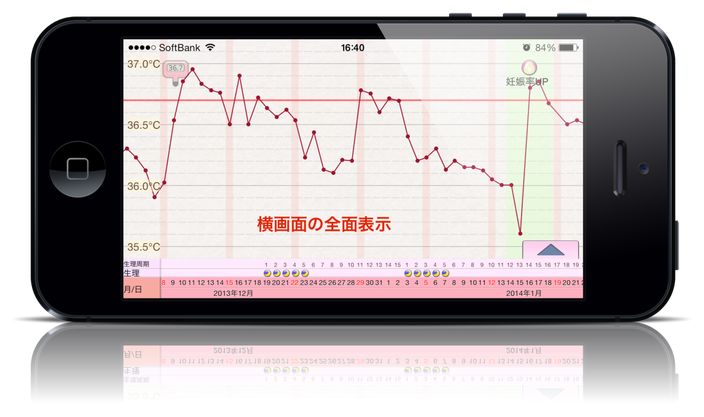Tap the period icon on December 19
The width and height of the screenshot is (704, 417).
tap(267, 273)
